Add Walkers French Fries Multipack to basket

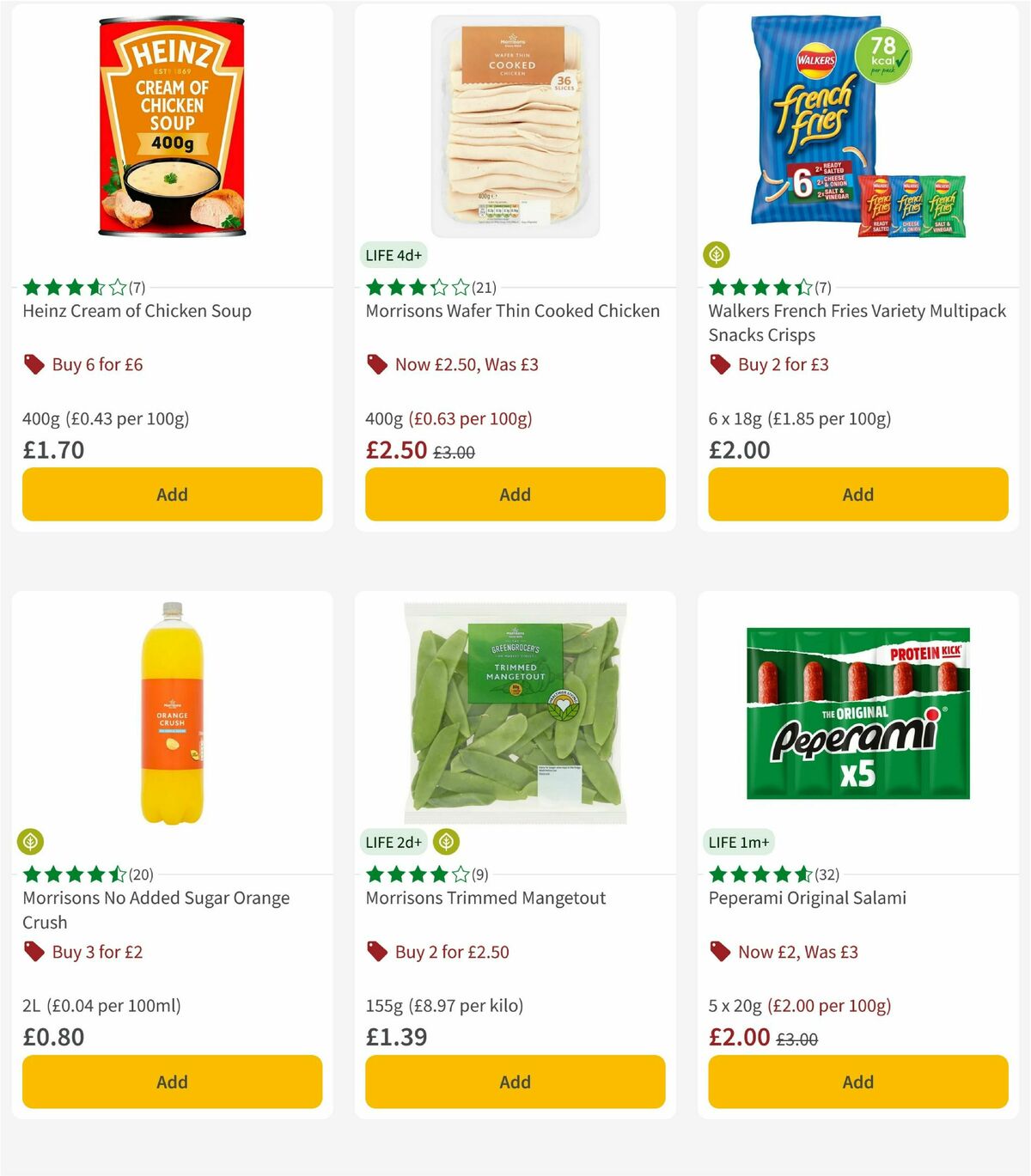[x=857, y=494]
